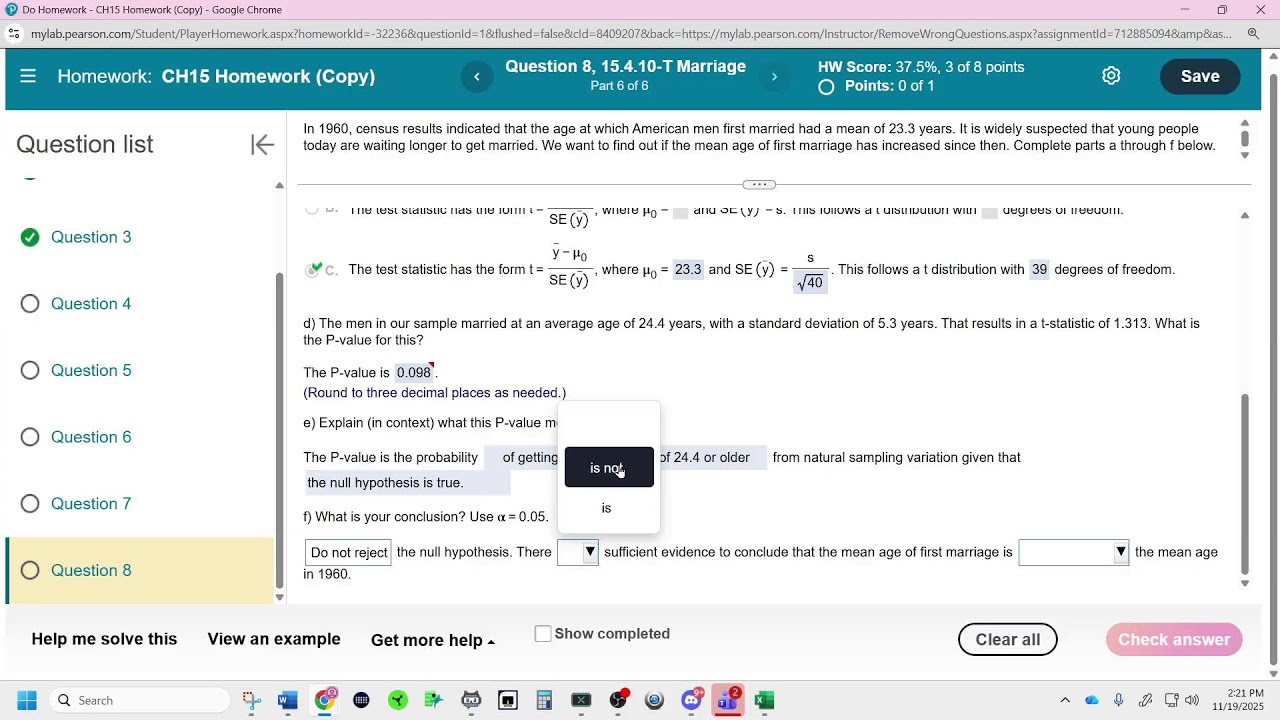Choose 'is not' from the dropdown
Image resolution: width=1280 pixels, height=720 pixels.
[609, 468]
